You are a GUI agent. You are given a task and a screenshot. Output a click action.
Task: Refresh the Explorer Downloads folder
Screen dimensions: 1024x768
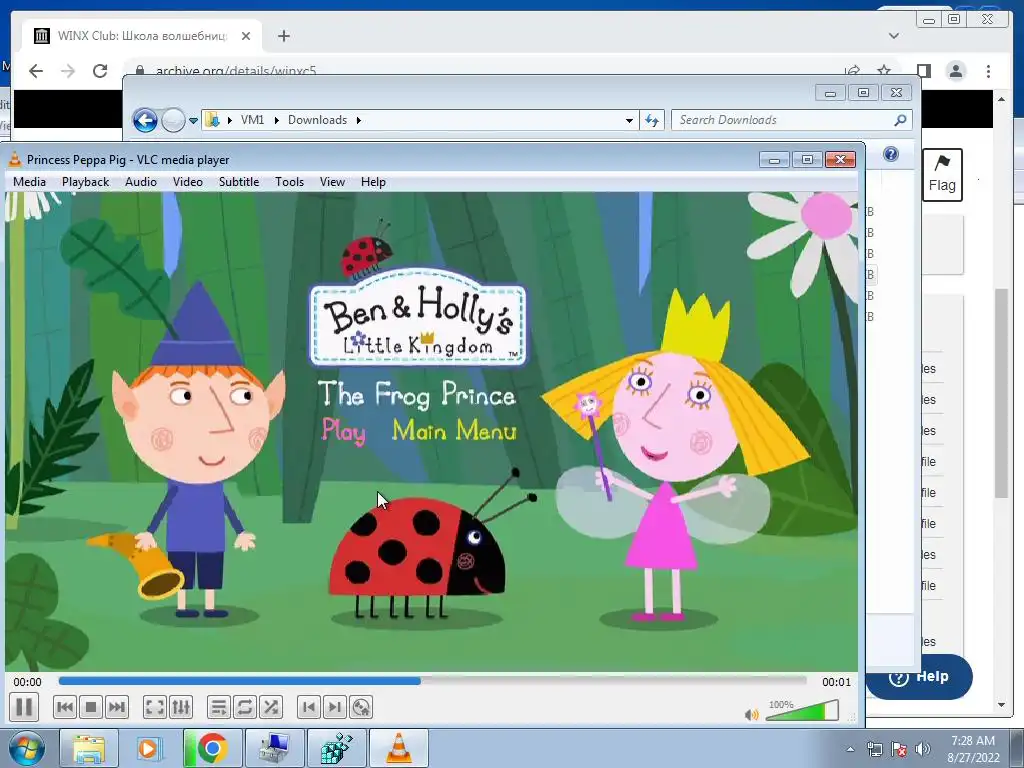click(x=652, y=120)
